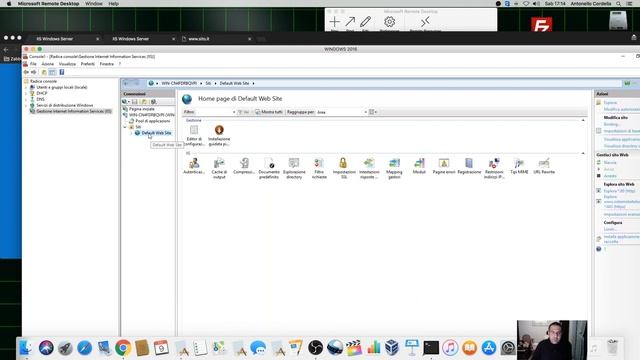Open Pagine errori feature
The height and width of the screenshot is (360, 640).
point(444,166)
